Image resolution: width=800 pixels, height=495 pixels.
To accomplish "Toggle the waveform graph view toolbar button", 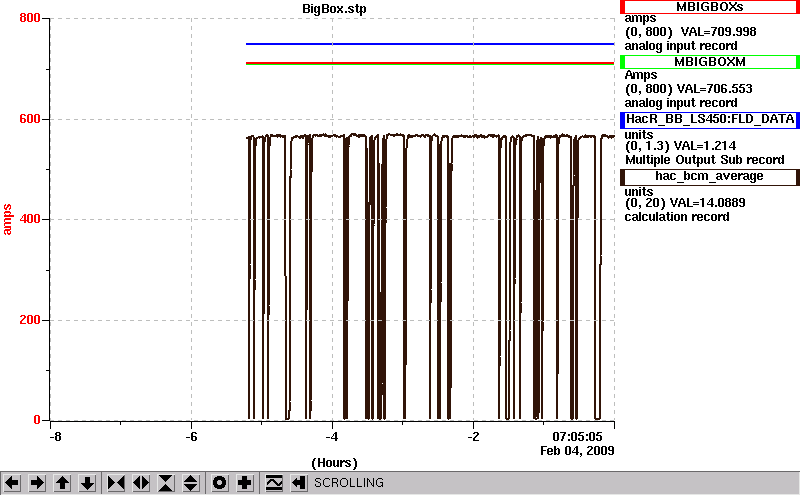I will 274,483.
